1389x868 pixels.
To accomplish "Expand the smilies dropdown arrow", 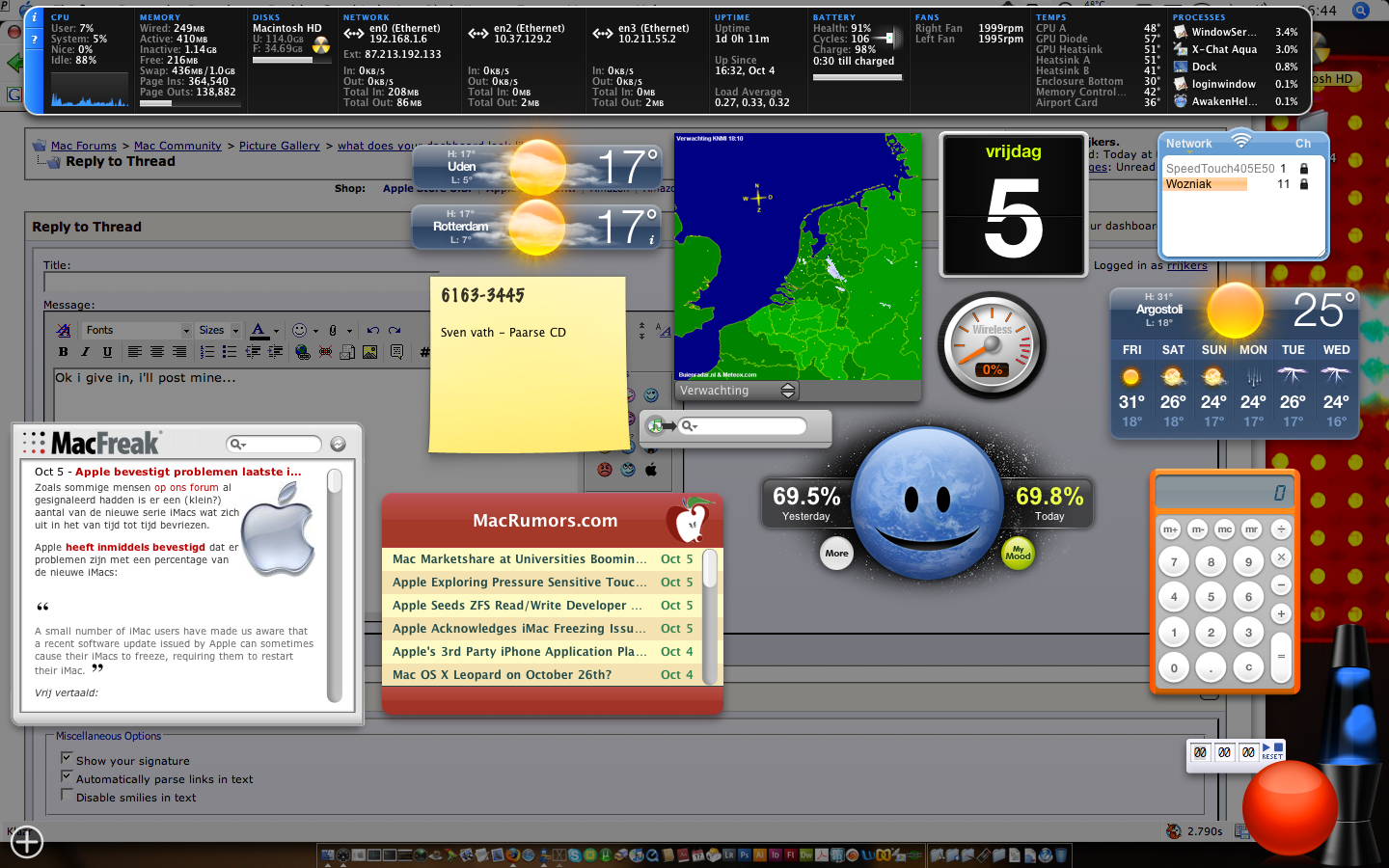I will click(315, 331).
